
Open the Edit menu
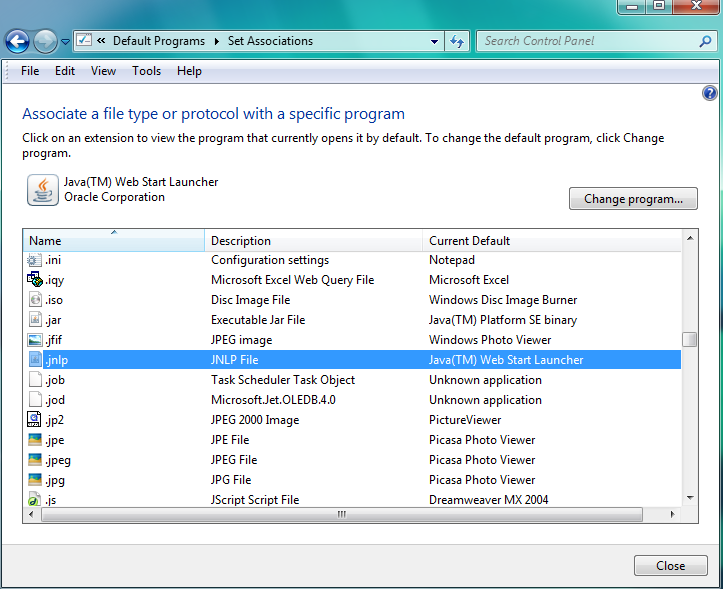pyautogui.click(x=65, y=71)
